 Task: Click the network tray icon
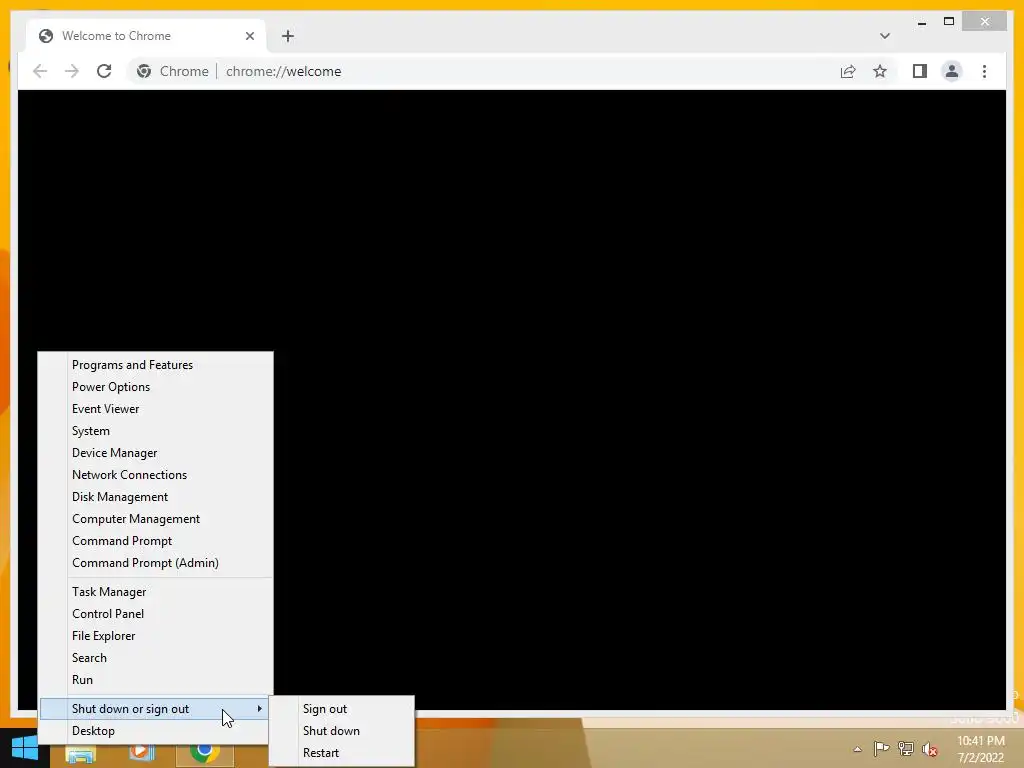point(905,749)
